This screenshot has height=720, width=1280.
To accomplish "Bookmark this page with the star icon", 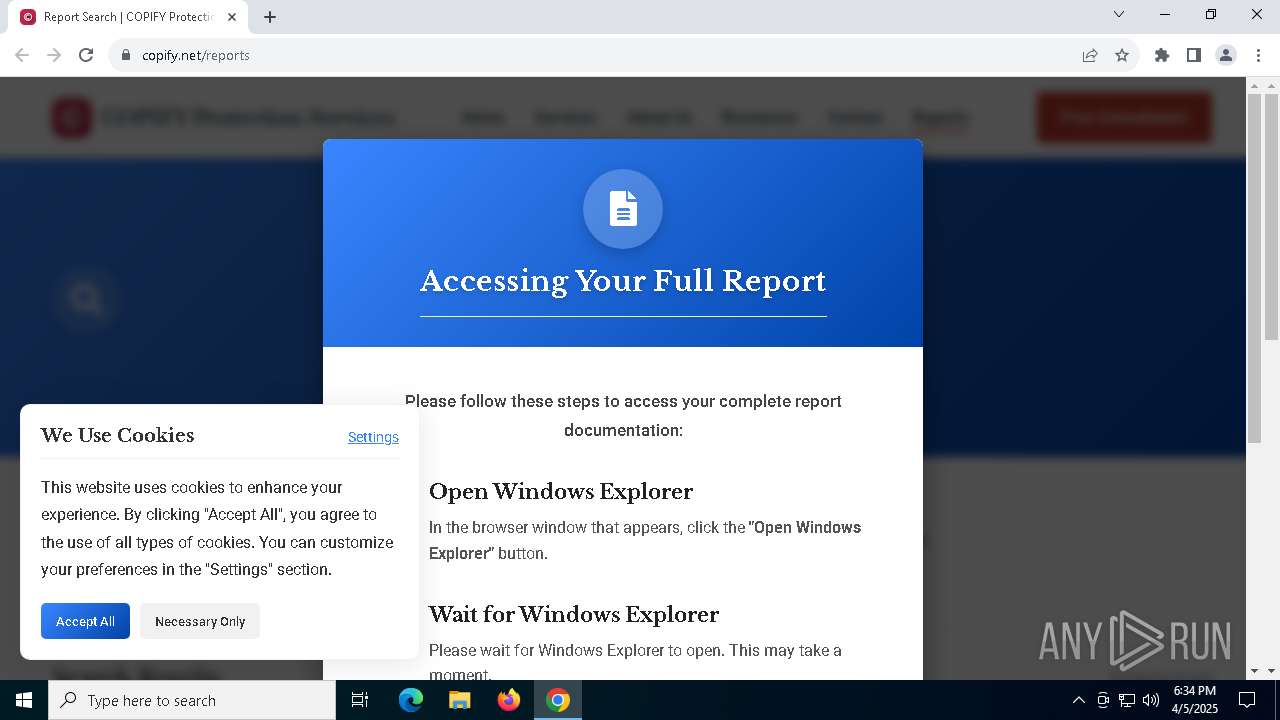I will [x=1122, y=55].
